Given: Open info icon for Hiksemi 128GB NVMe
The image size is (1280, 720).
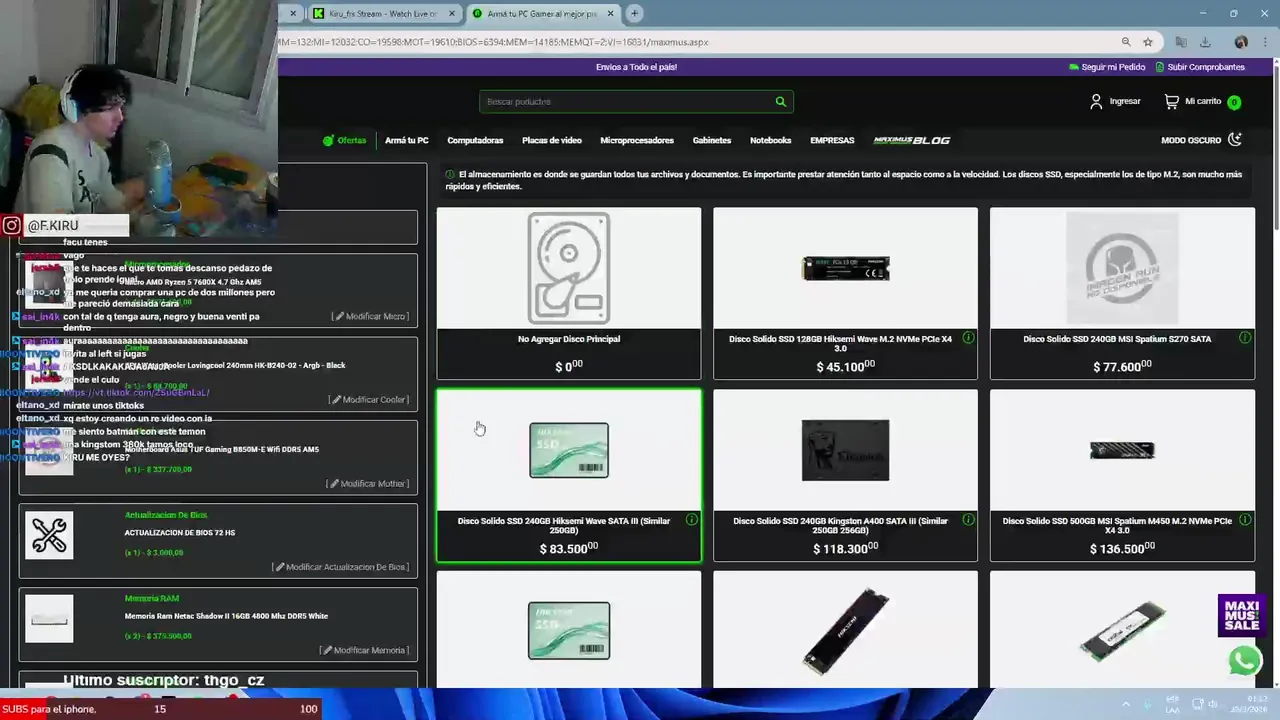Looking at the screenshot, I should point(968,338).
